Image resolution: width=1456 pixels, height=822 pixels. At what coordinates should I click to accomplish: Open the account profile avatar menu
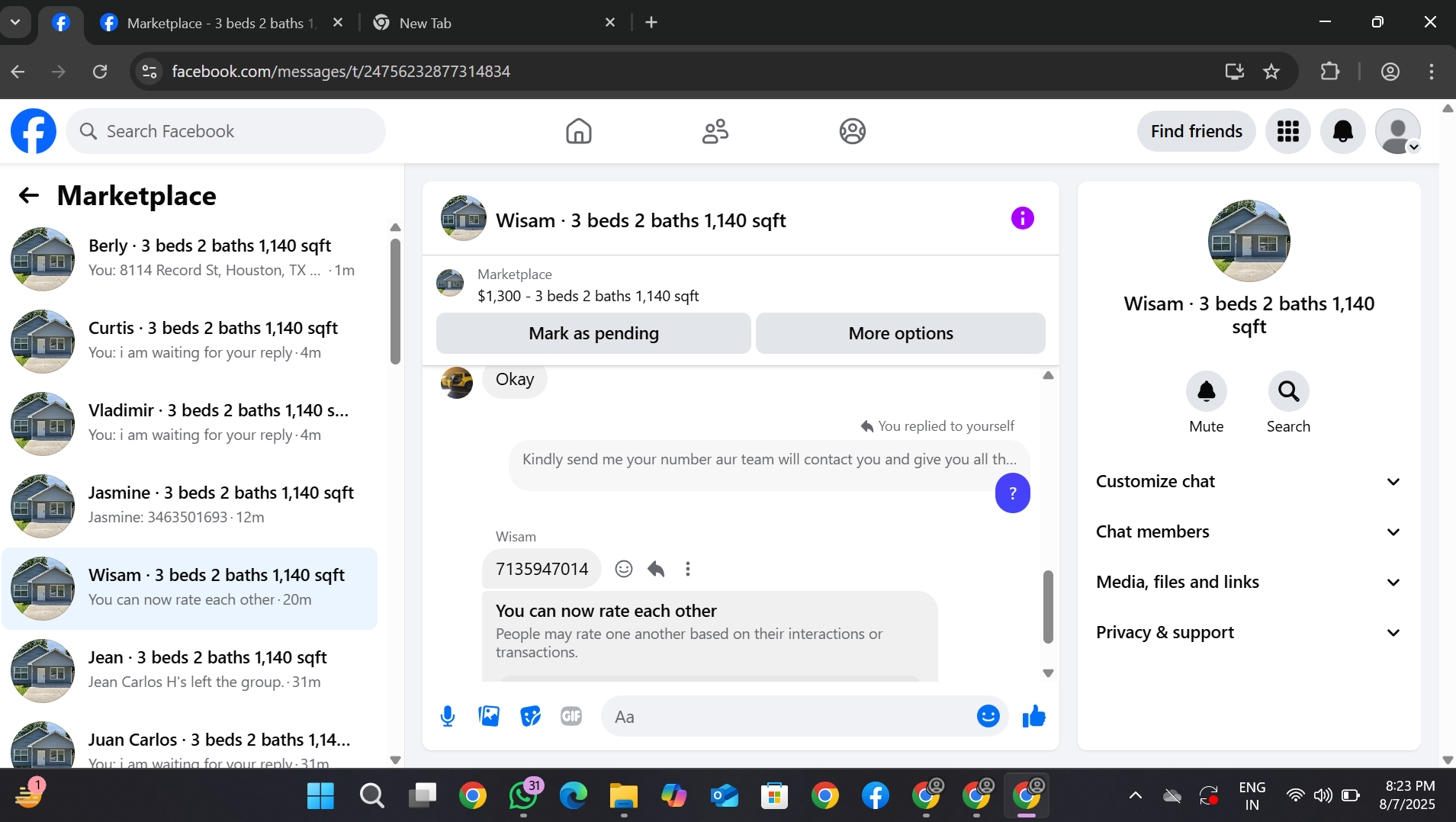(1398, 131)
